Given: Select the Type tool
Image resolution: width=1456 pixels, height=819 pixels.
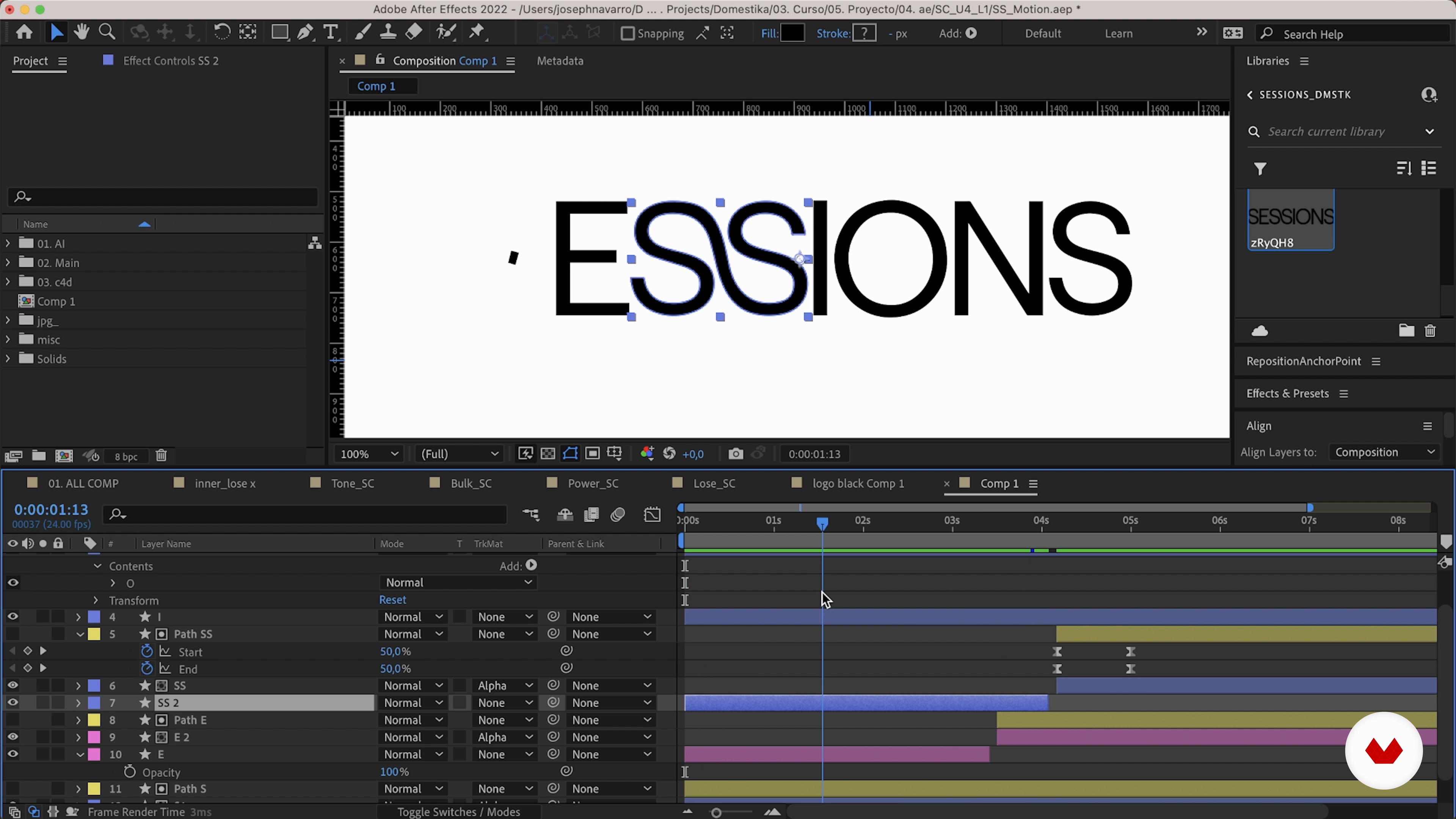Looking at the screenshot, I should [331, 32].
